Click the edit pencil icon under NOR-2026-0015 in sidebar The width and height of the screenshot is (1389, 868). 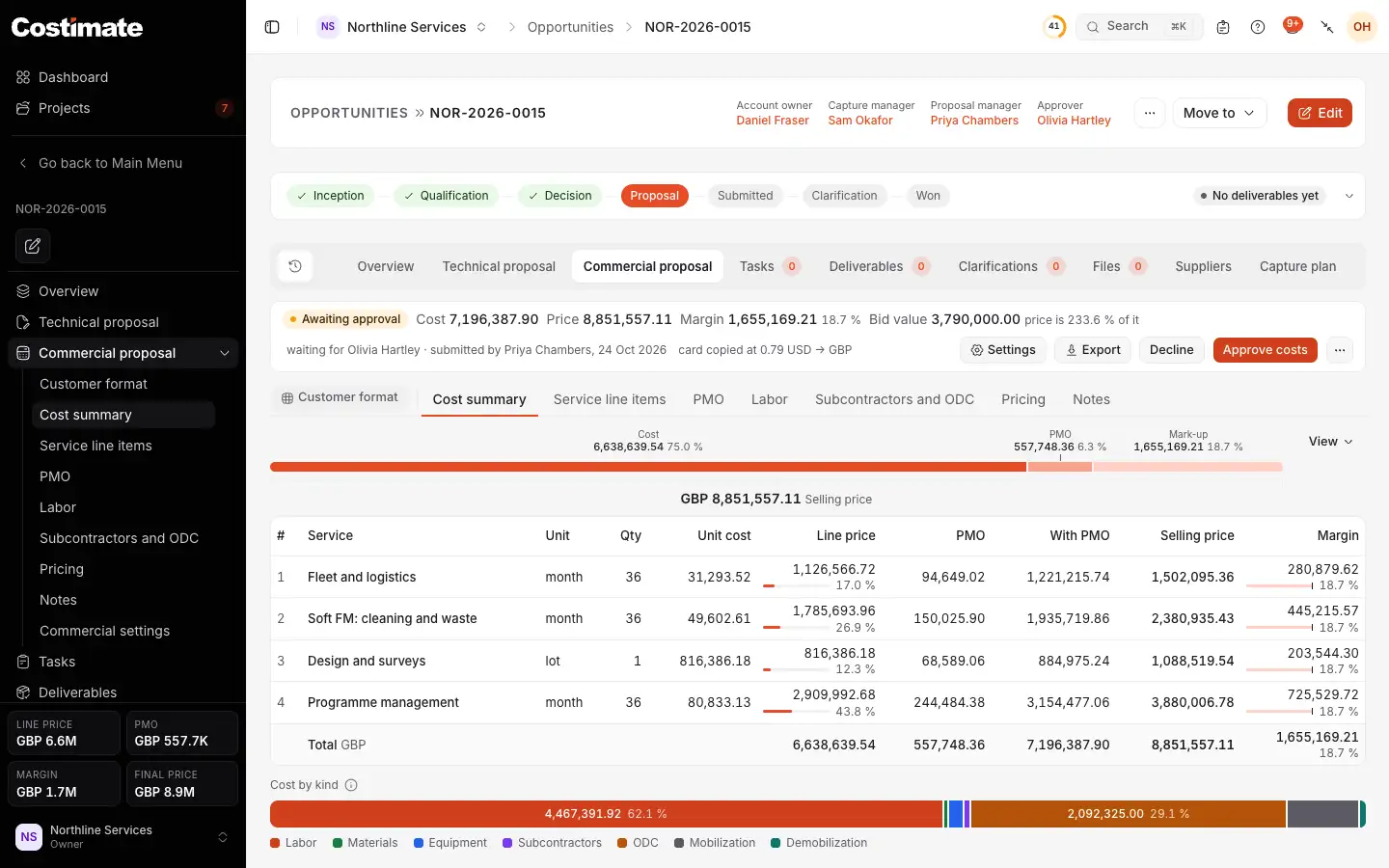point(33,246)
